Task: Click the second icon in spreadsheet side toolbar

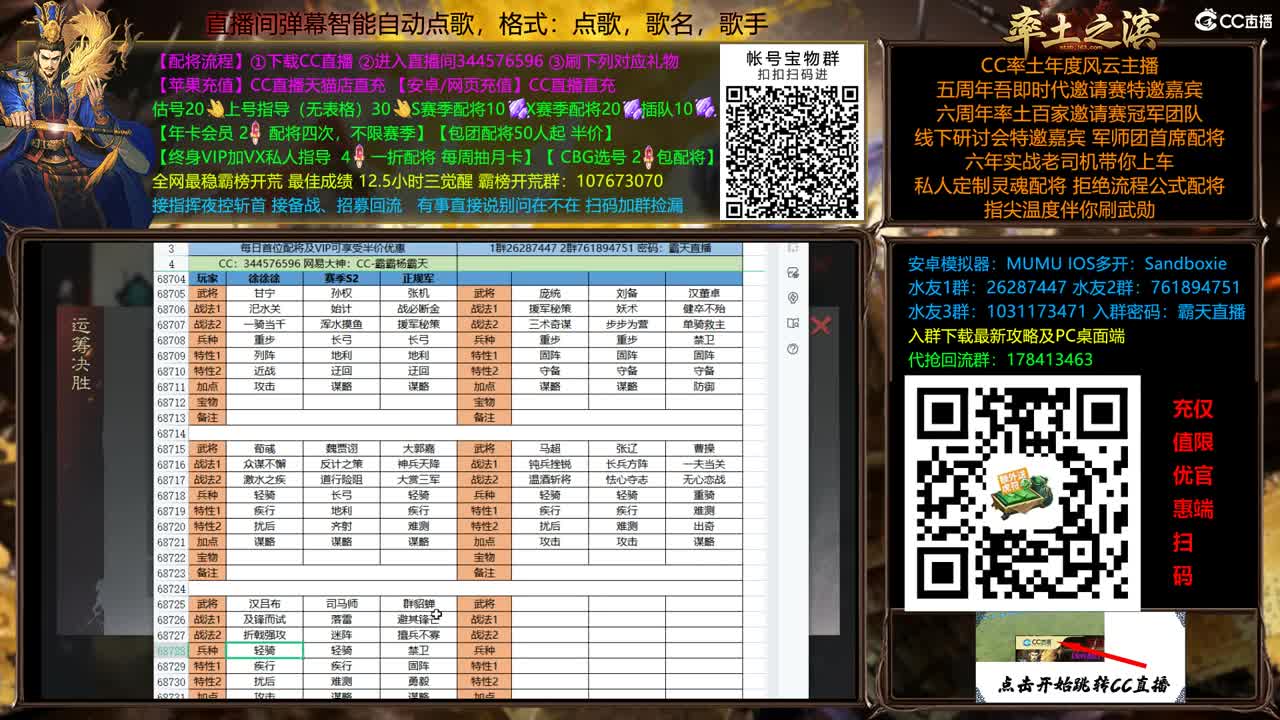Action: click(x=793, y=272)
